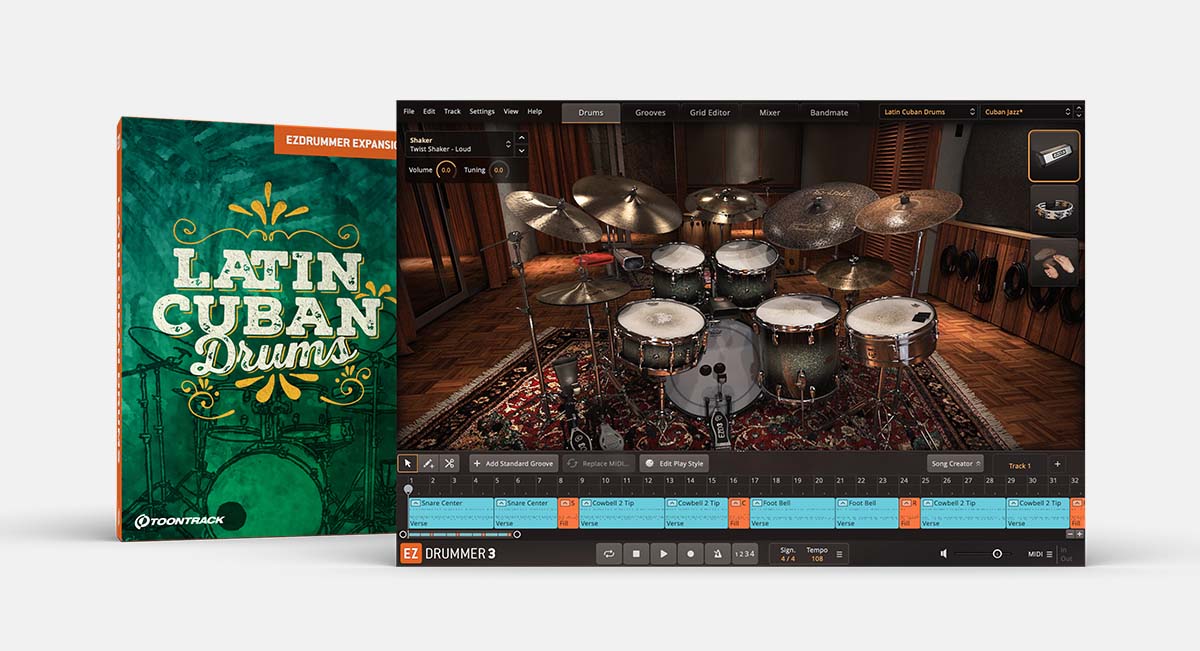This screenshot has width=1200, height=651.
Task: Switch to the Drums tab
Action: (x=591, y=112)
